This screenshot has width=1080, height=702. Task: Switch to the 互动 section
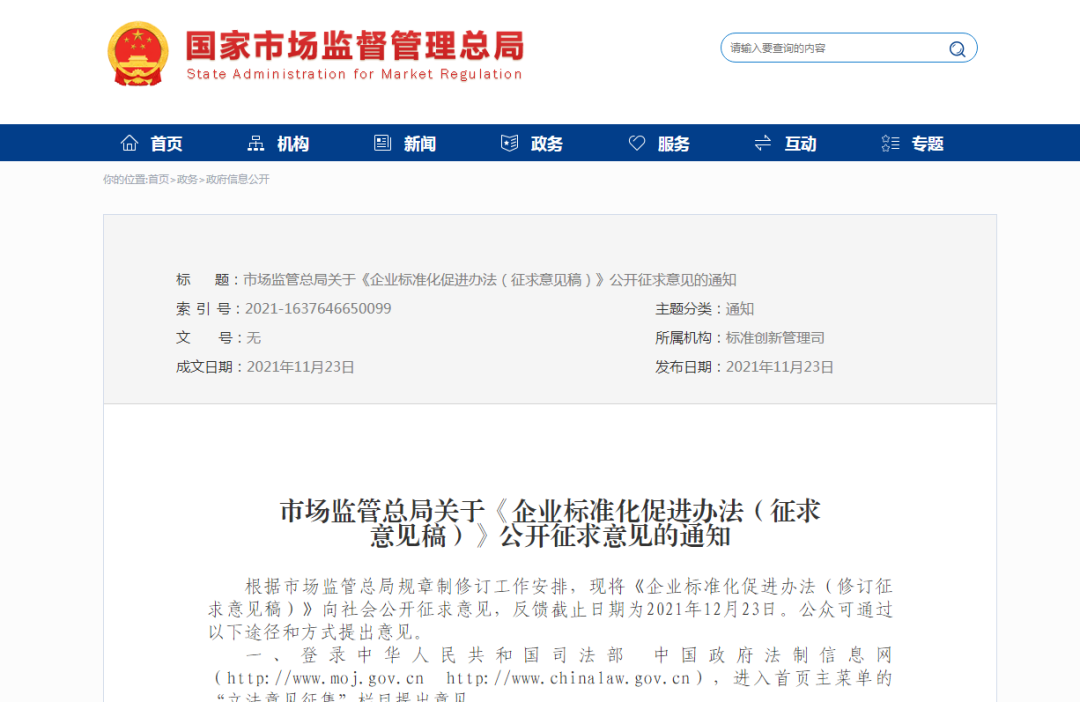(800, 142)
